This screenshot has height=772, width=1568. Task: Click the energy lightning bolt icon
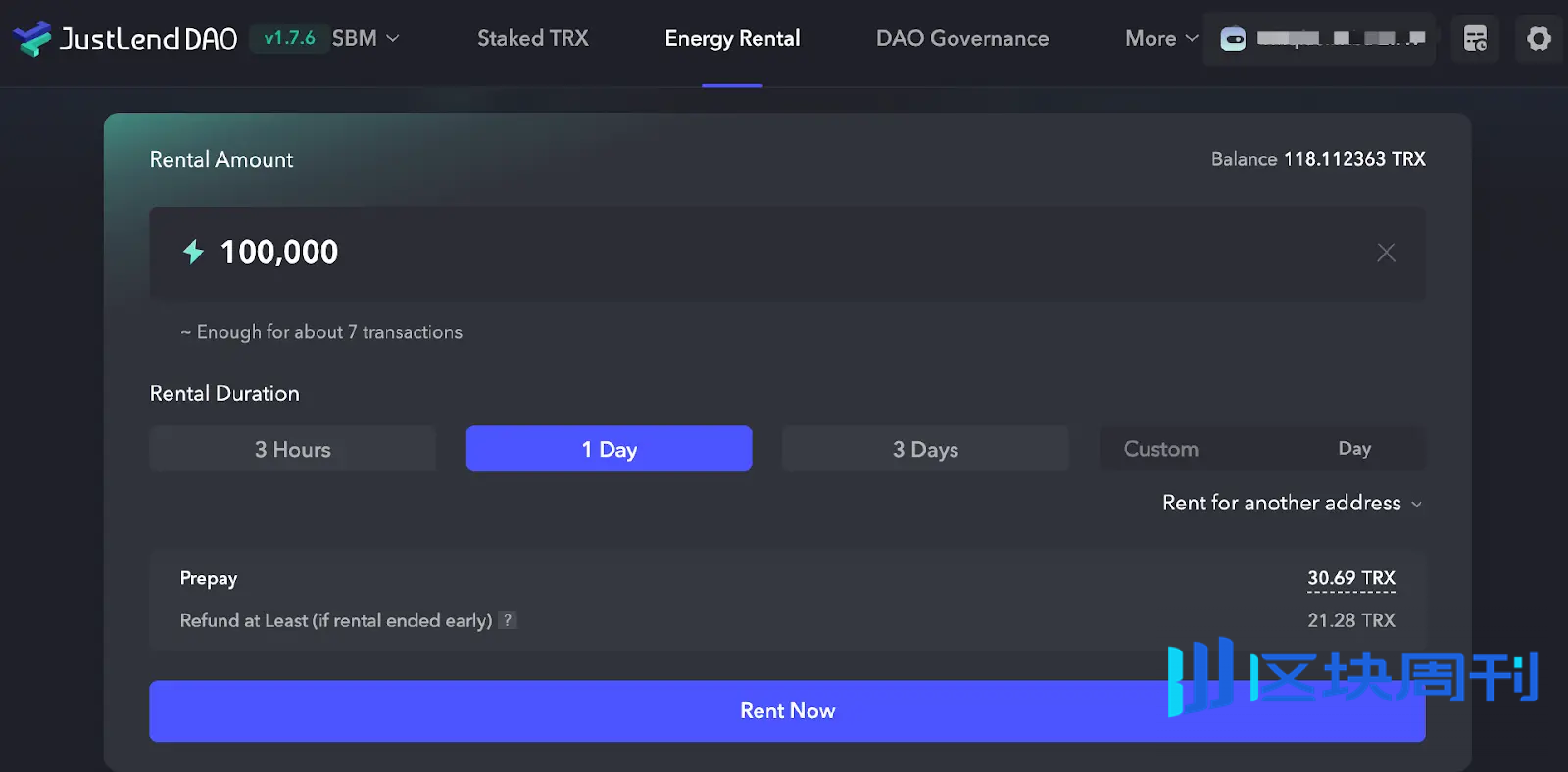click(193, 252)
